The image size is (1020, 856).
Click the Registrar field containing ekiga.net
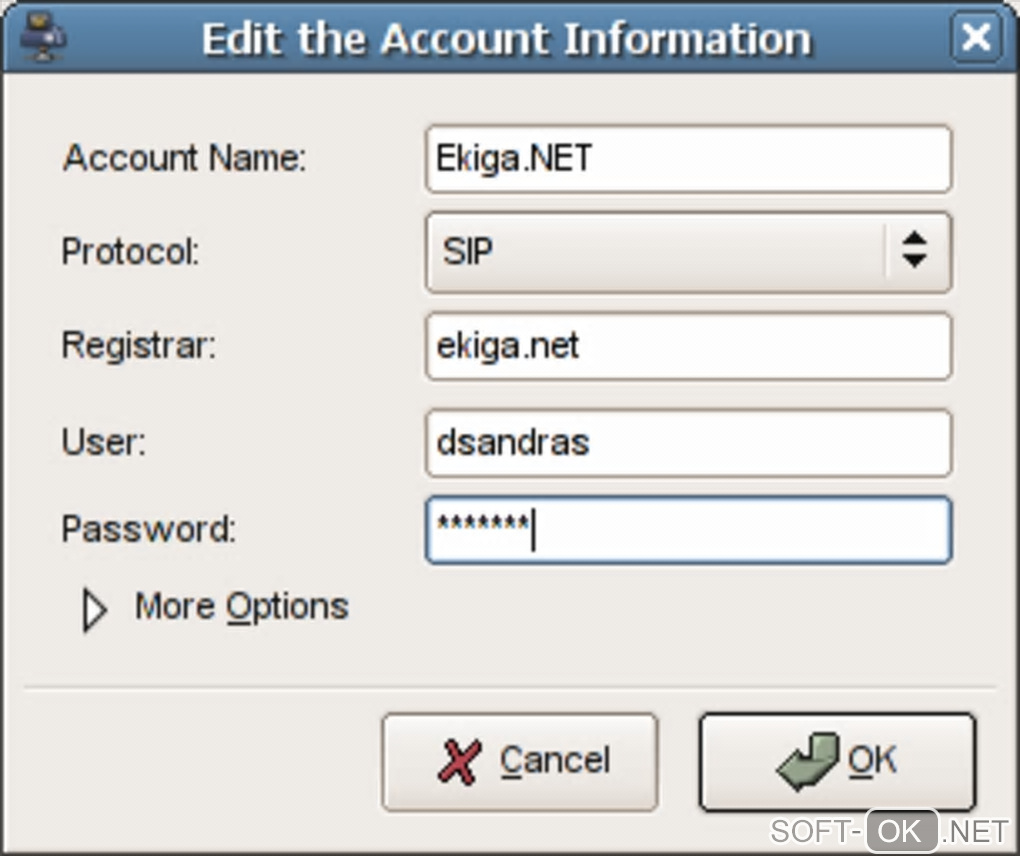tap(688, 347)
